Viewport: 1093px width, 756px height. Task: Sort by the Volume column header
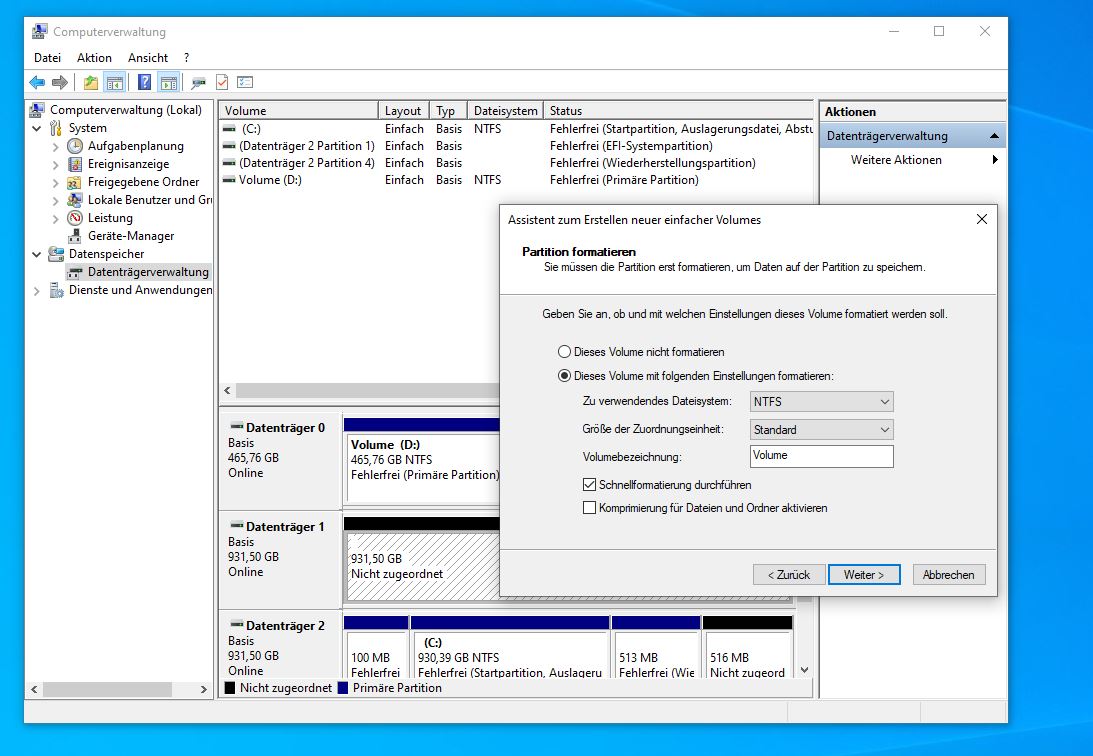click(x=298, y=111)
